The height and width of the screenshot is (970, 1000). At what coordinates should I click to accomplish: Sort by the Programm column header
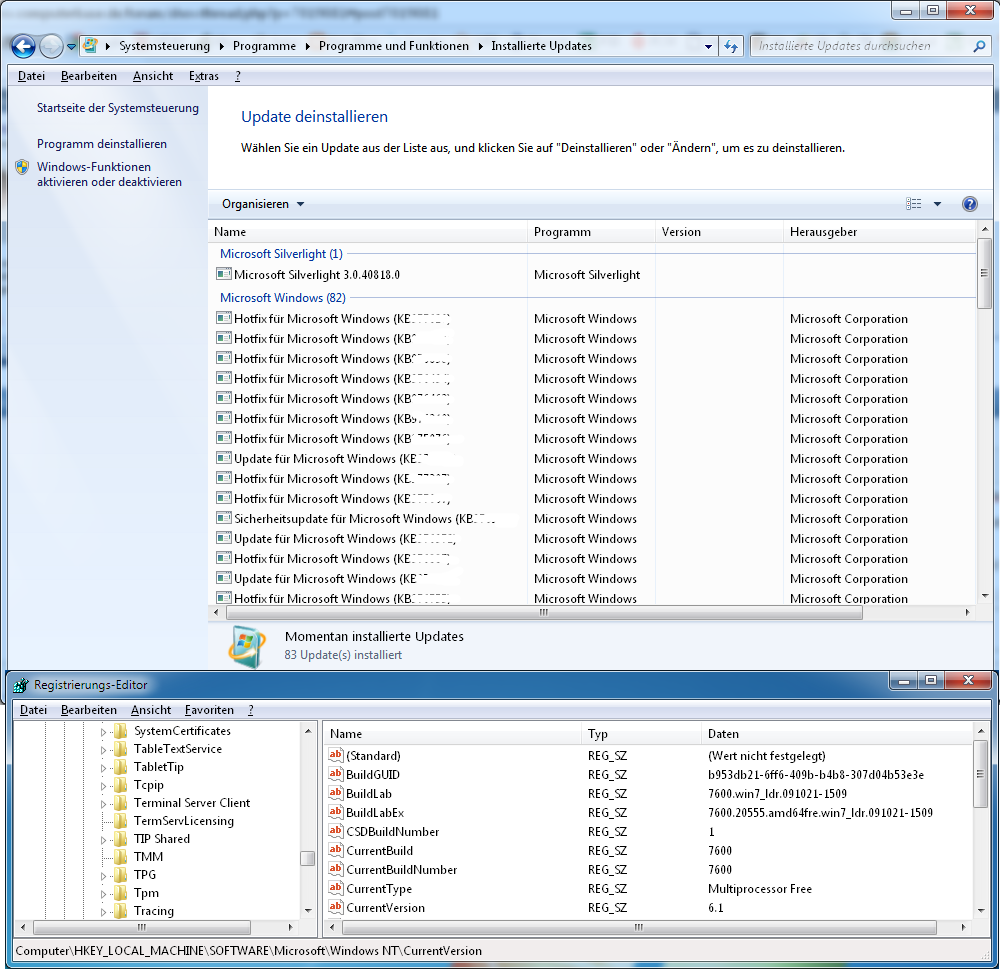coord(591,232)
